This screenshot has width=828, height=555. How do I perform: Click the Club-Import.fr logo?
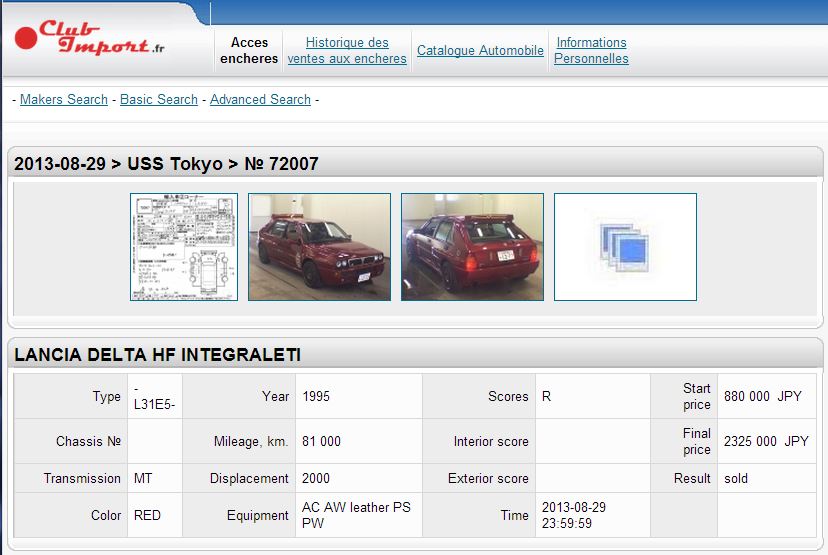coord(90,38)
